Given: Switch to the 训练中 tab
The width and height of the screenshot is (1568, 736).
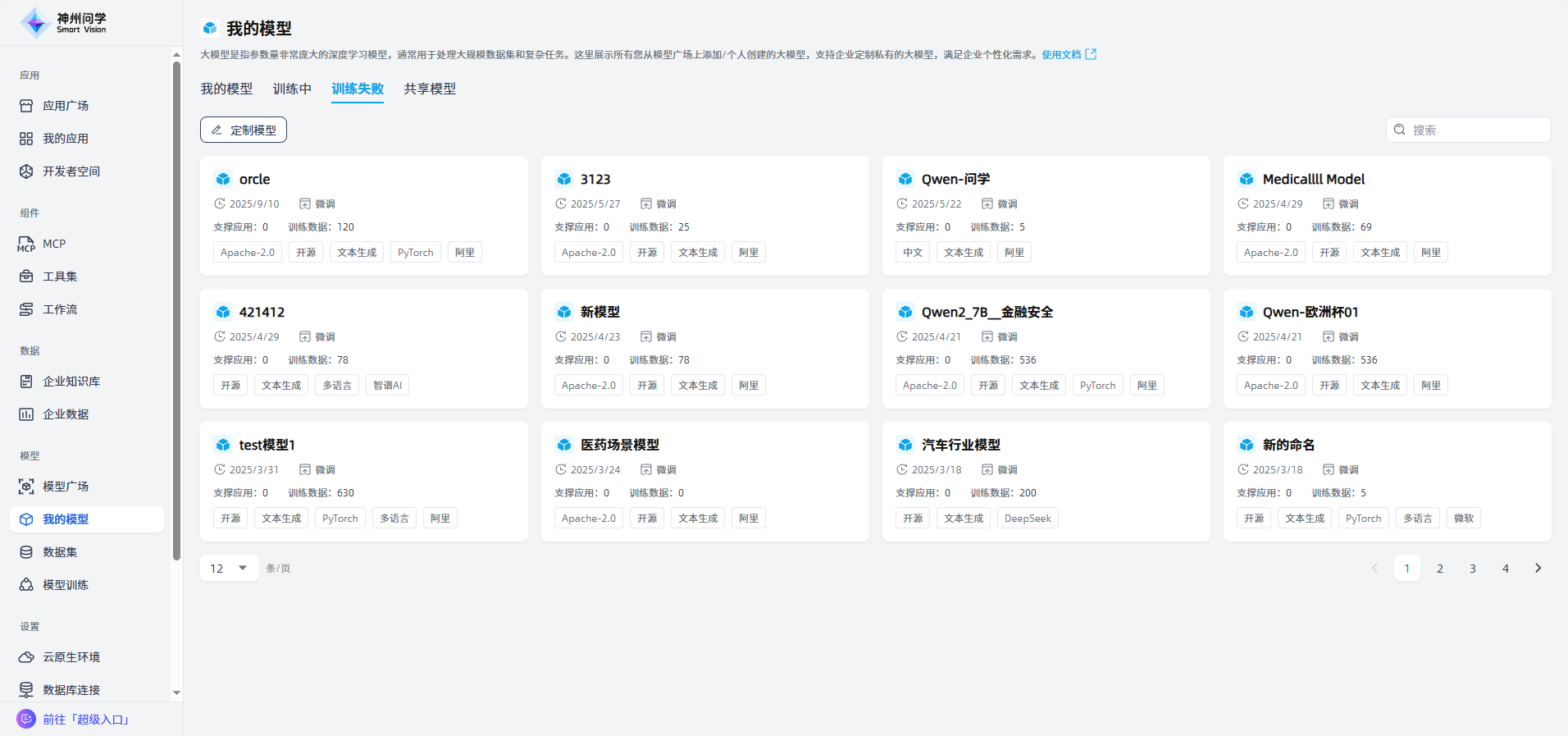Looking at the screenshot, I should (x=292, y=89).
